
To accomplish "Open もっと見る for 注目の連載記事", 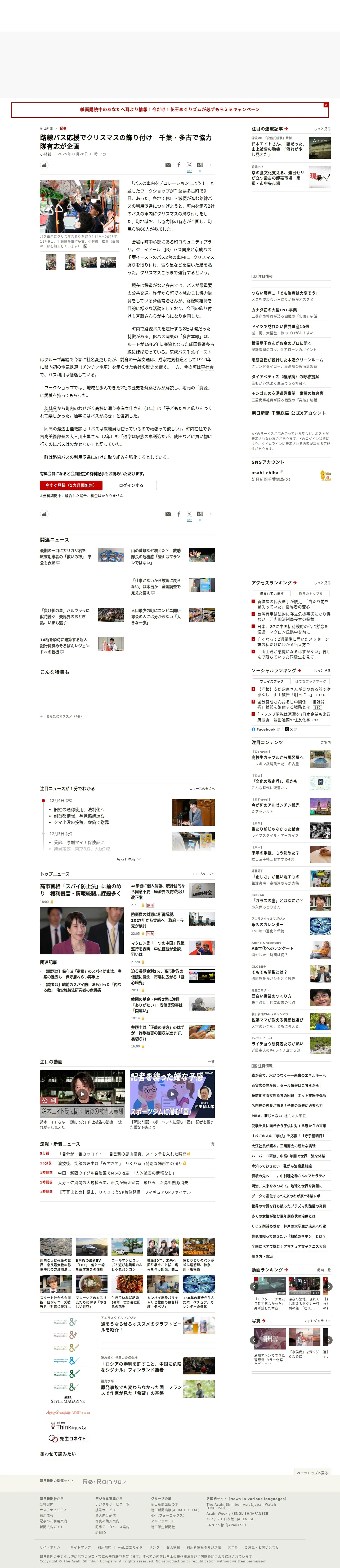I will point(322,129).
